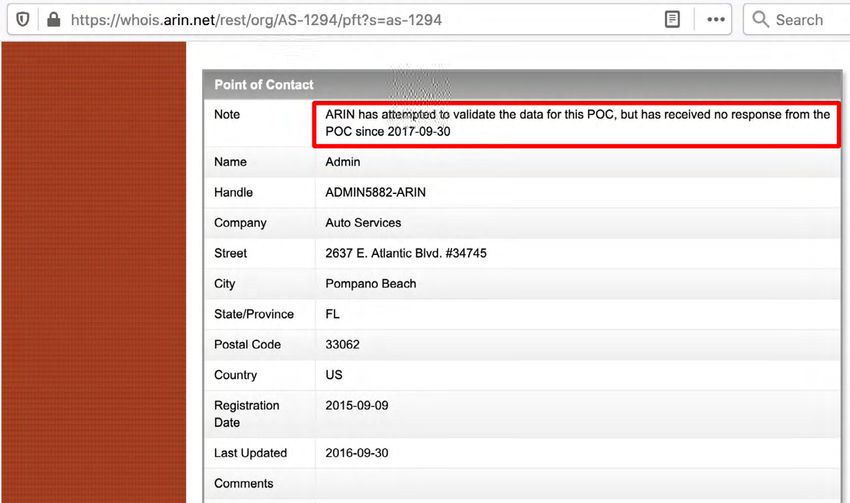Open the tracking protection shield icon
850x503 pixels.
(x=22, y=20)
